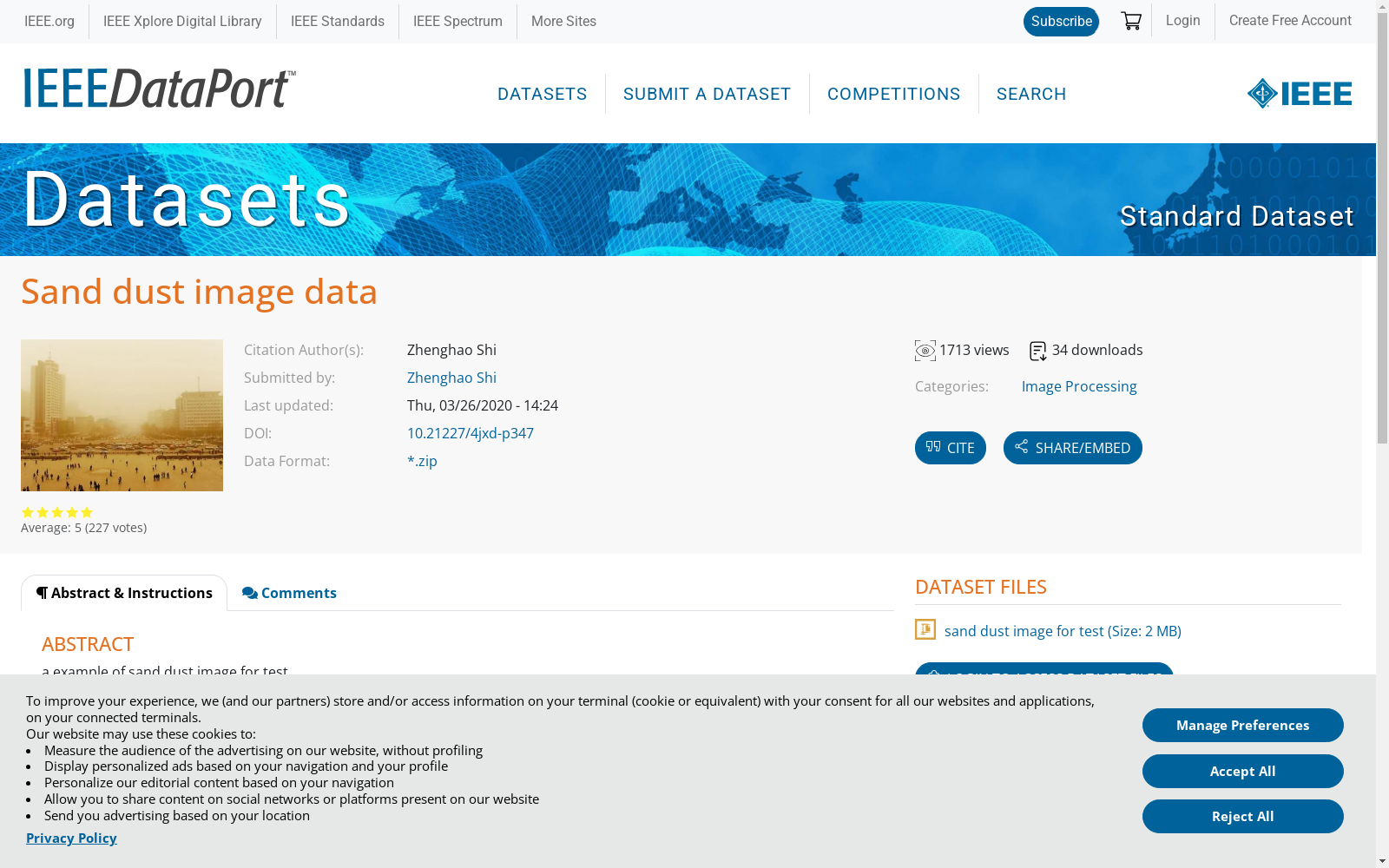
Task: Switch to the Comments tab
Action: (289, 593)
